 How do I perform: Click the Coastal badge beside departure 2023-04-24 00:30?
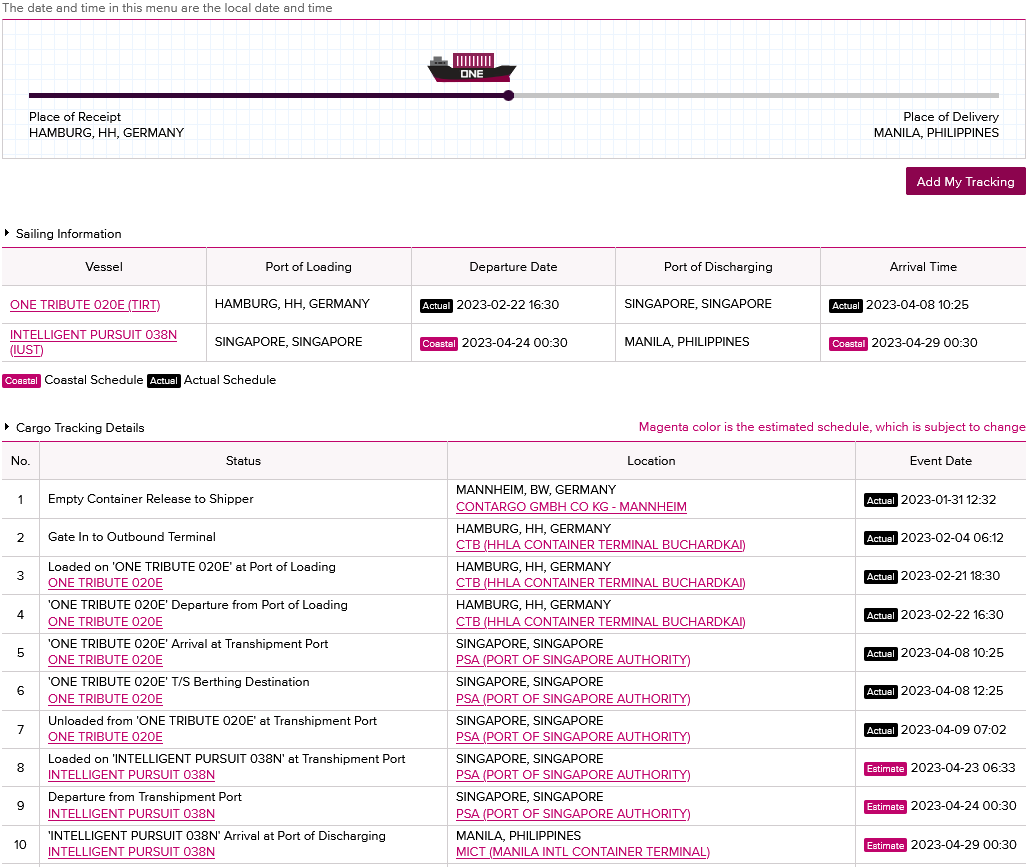(439, 344)
